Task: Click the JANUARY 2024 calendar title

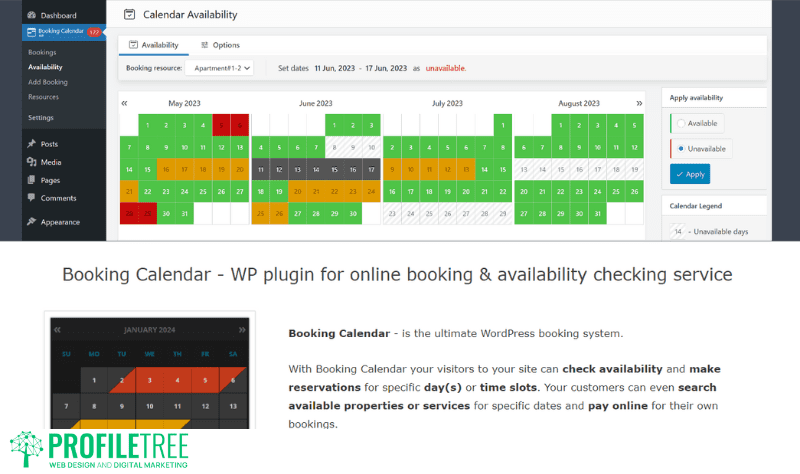Action: pos(149,330)
